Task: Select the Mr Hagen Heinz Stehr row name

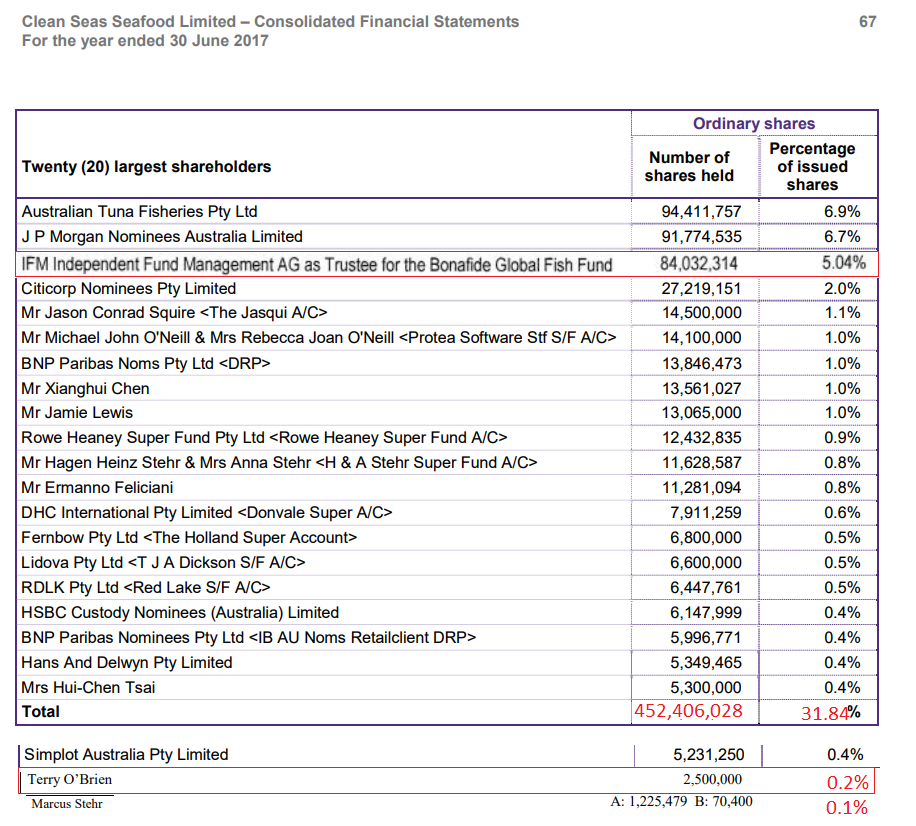Action: (279, 463)
